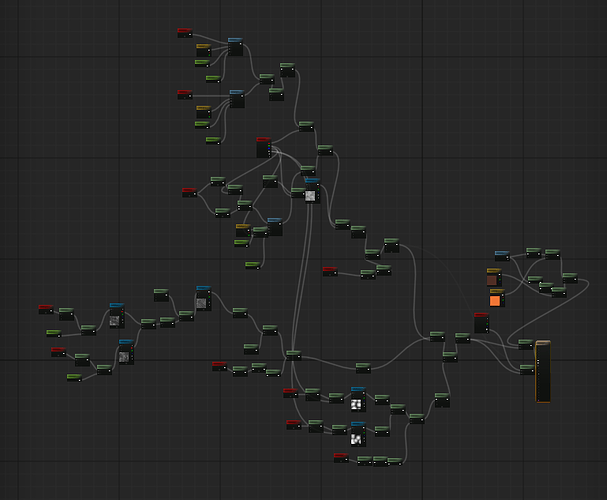This screenshot has height=500, width=607.
Task: Select the topmost blue-header node
Action: tap(235, 47)
